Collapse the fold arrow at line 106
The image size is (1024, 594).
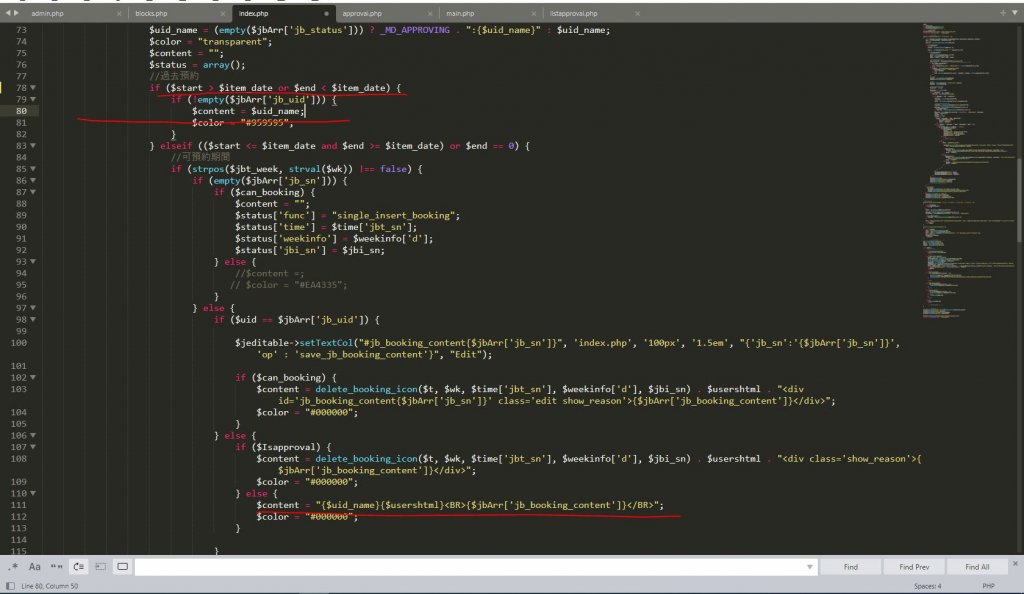(33, 435)
